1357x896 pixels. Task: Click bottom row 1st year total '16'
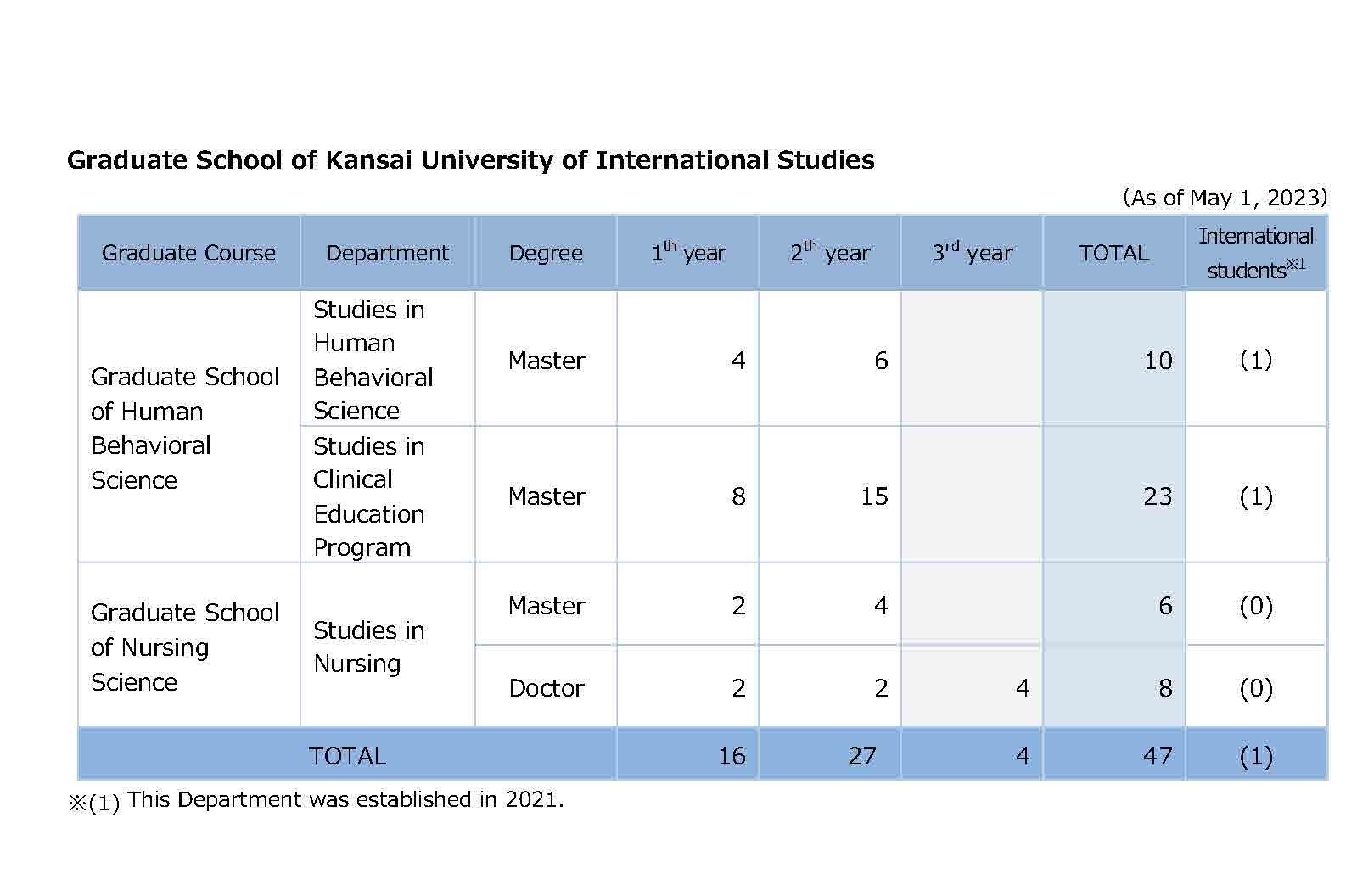click(x=688, y=755)
